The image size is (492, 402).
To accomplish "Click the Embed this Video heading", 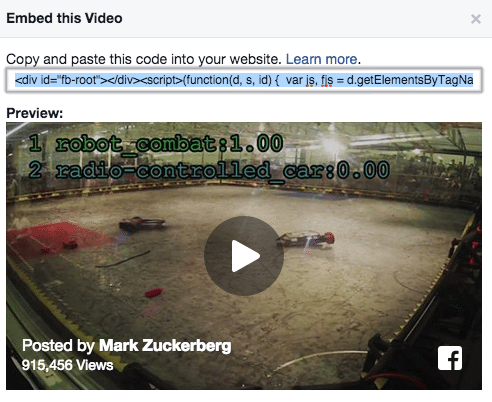I will pyautogui.click(x=64, y=18).
